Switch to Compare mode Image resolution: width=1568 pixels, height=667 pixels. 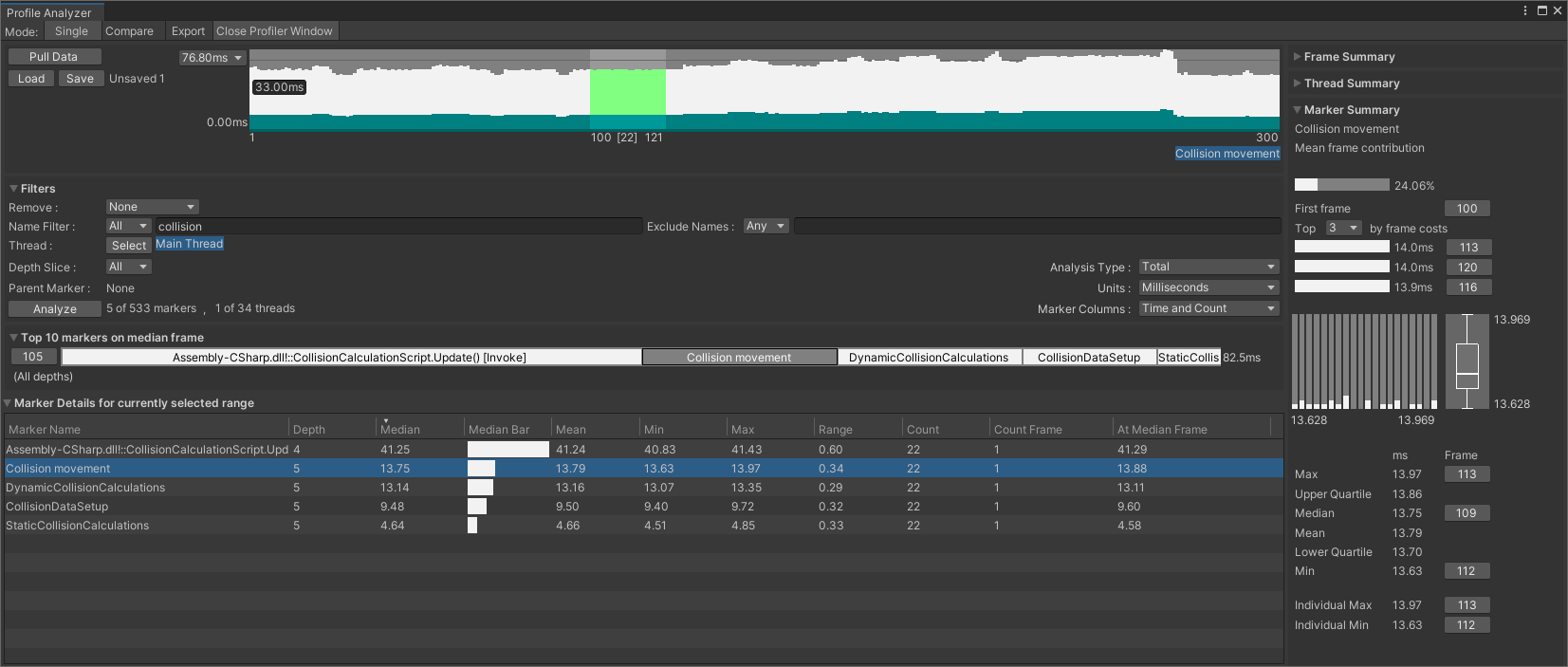pyautogui.click(x=129, y=31)
